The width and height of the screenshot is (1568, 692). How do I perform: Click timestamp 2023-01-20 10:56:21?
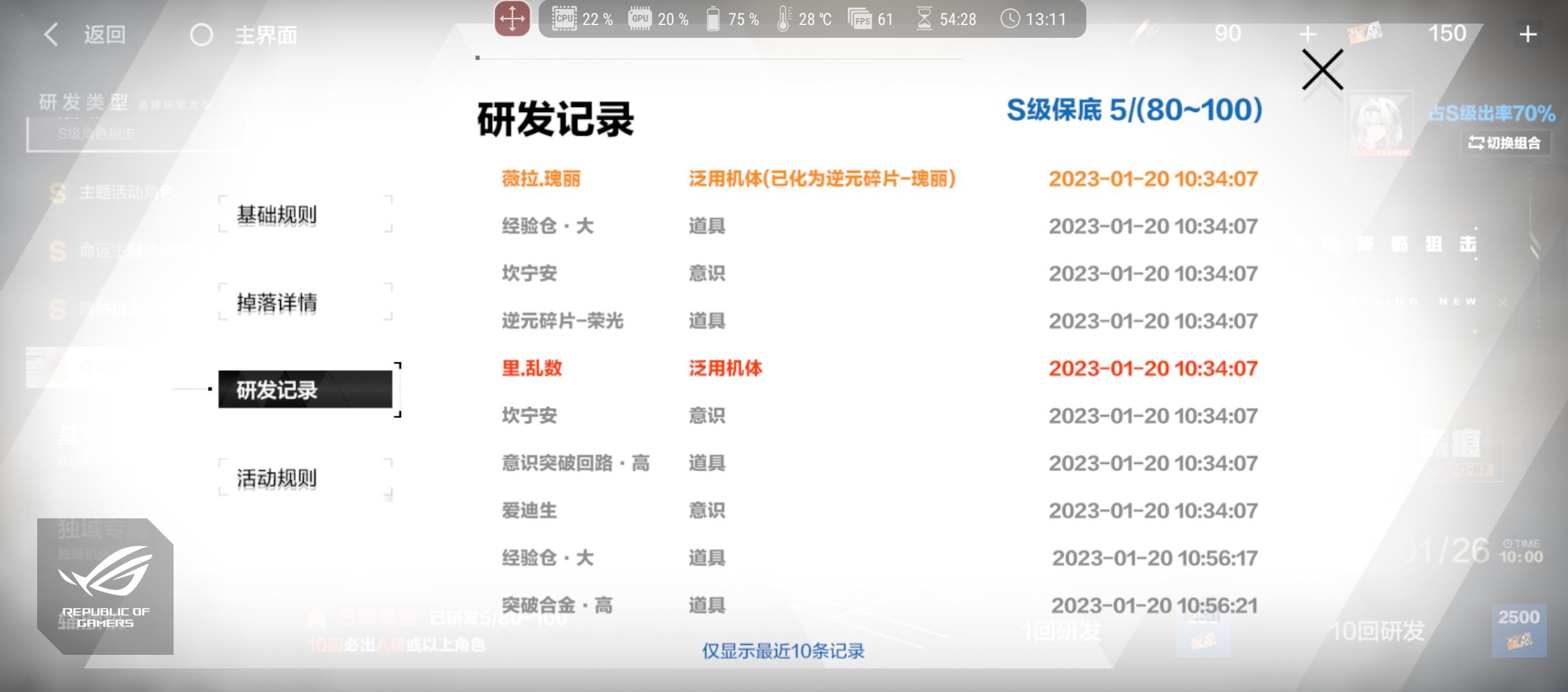point(1155,605)
